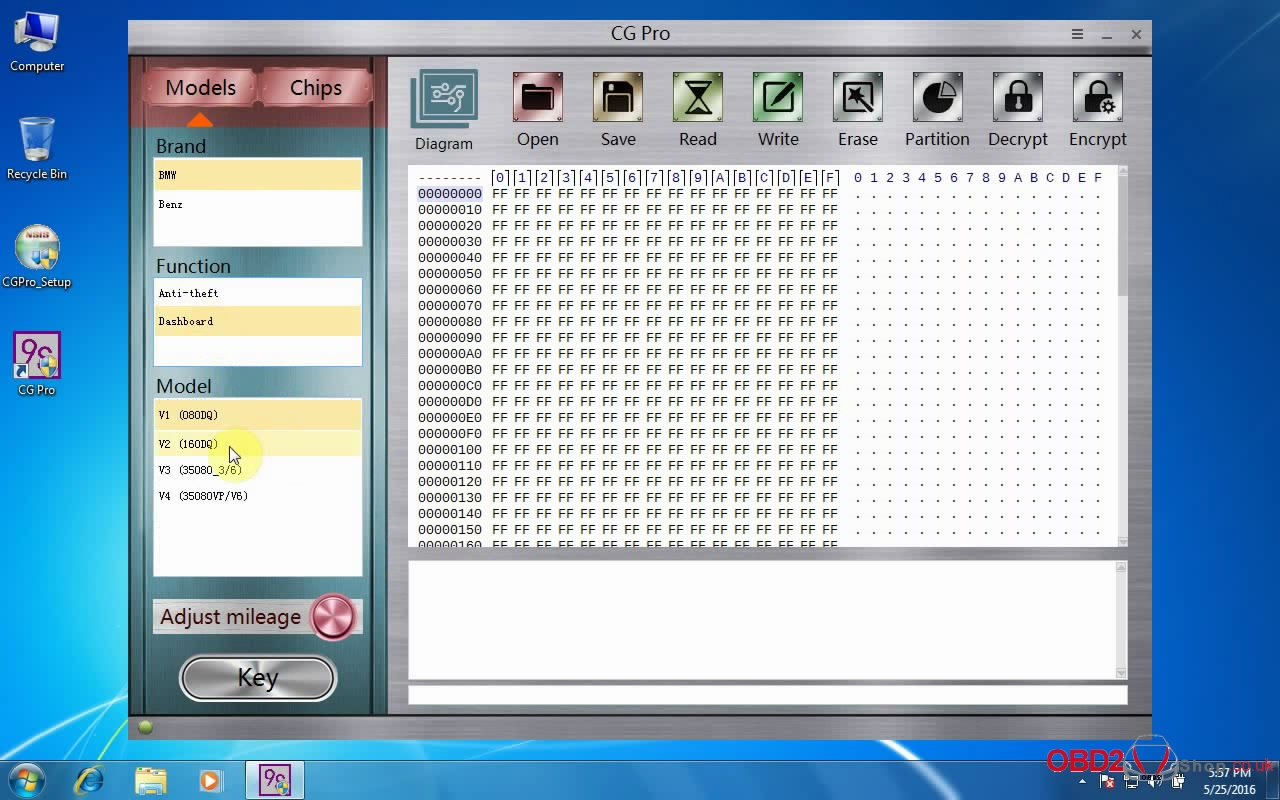Open the CG Pro hamburger menu
The height and width of the screenshot is (800, 1280).
[x=1077, y=34]
